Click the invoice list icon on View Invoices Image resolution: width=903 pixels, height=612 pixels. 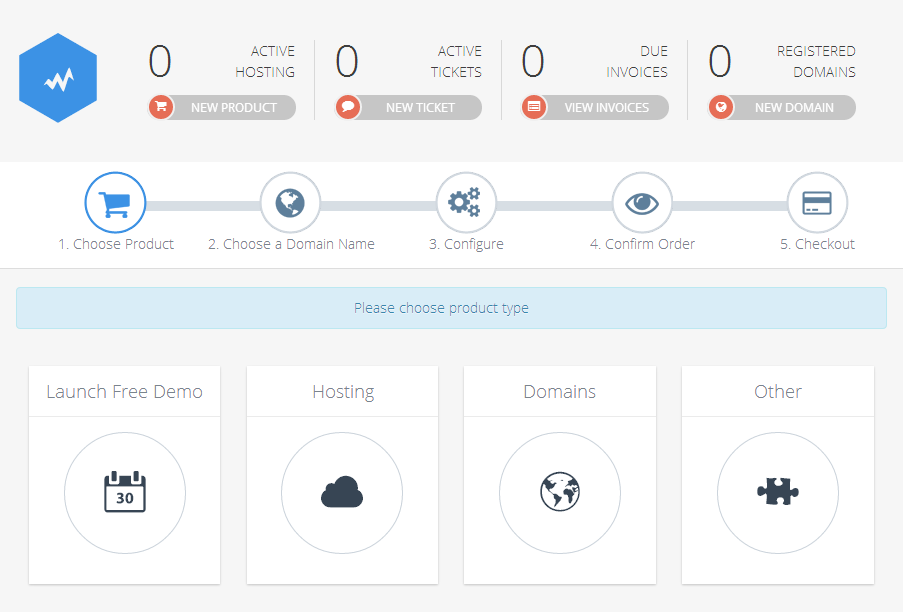[x=534, y=107]
